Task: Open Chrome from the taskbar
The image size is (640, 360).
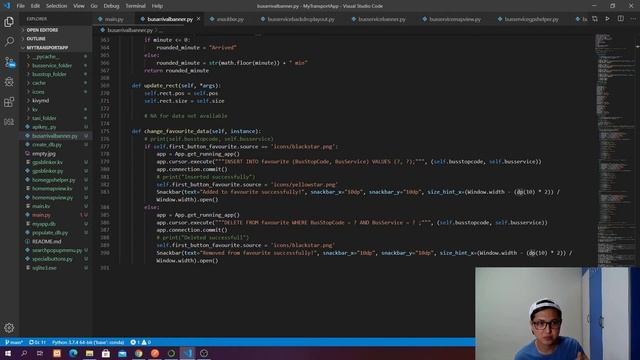Action: coord(138,353)
